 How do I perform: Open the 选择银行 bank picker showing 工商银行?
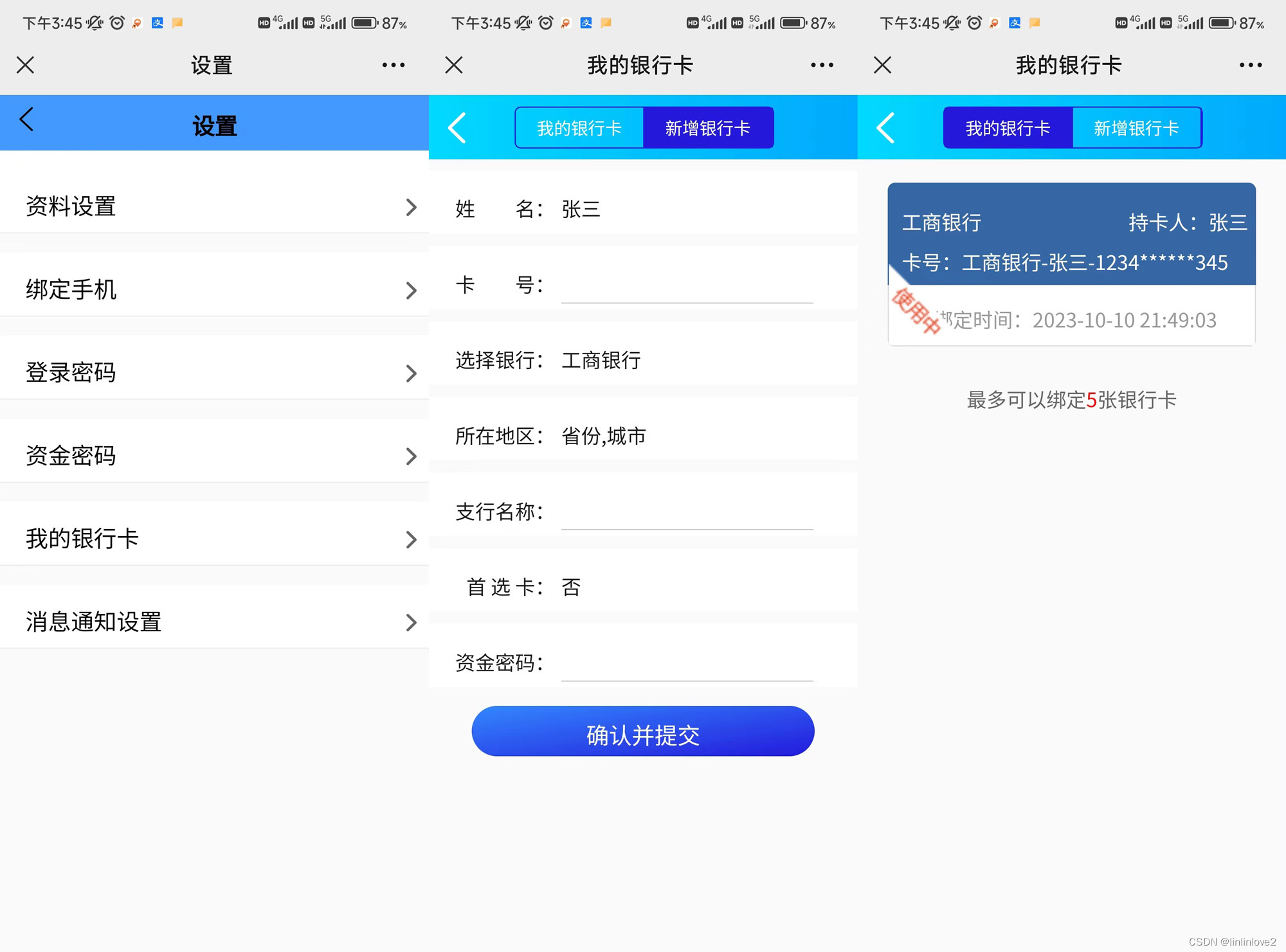point(601,361)
